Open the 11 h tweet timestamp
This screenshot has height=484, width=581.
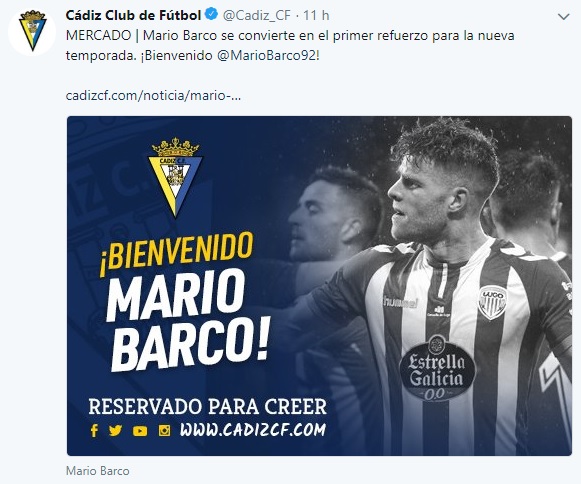click(x=316, y=16)
